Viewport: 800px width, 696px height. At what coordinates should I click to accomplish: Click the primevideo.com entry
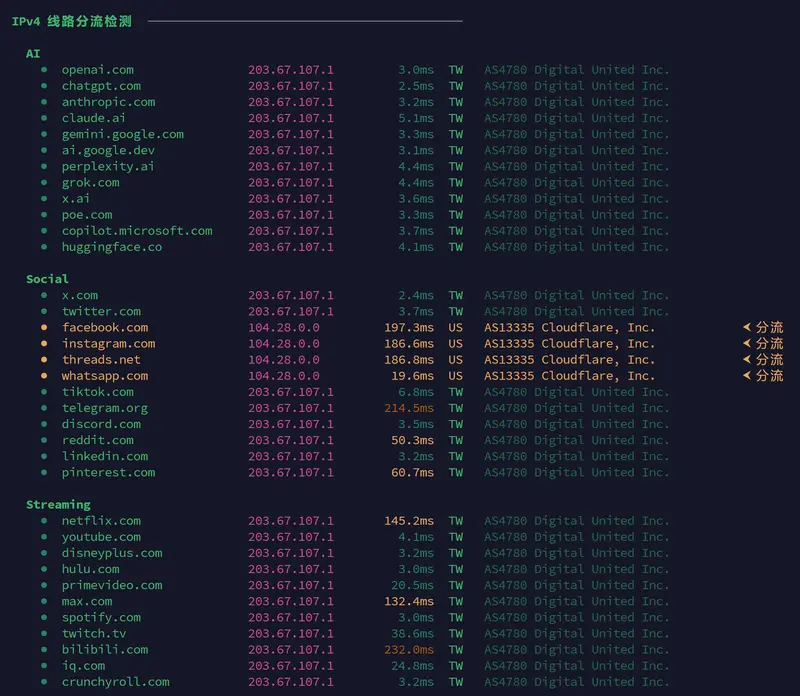[x=112, y=585]
